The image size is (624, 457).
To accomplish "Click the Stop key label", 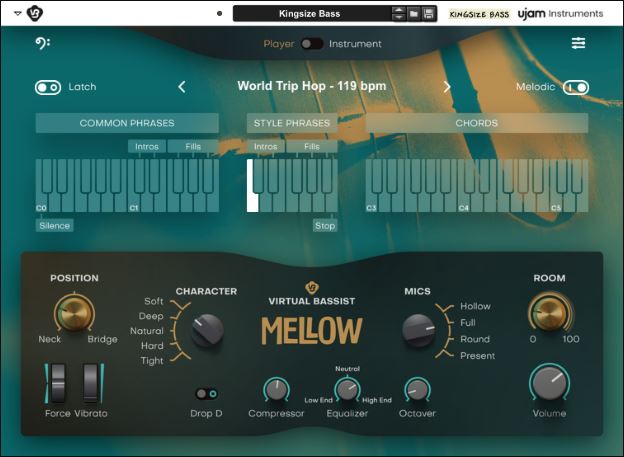I will tap(325, 226).
